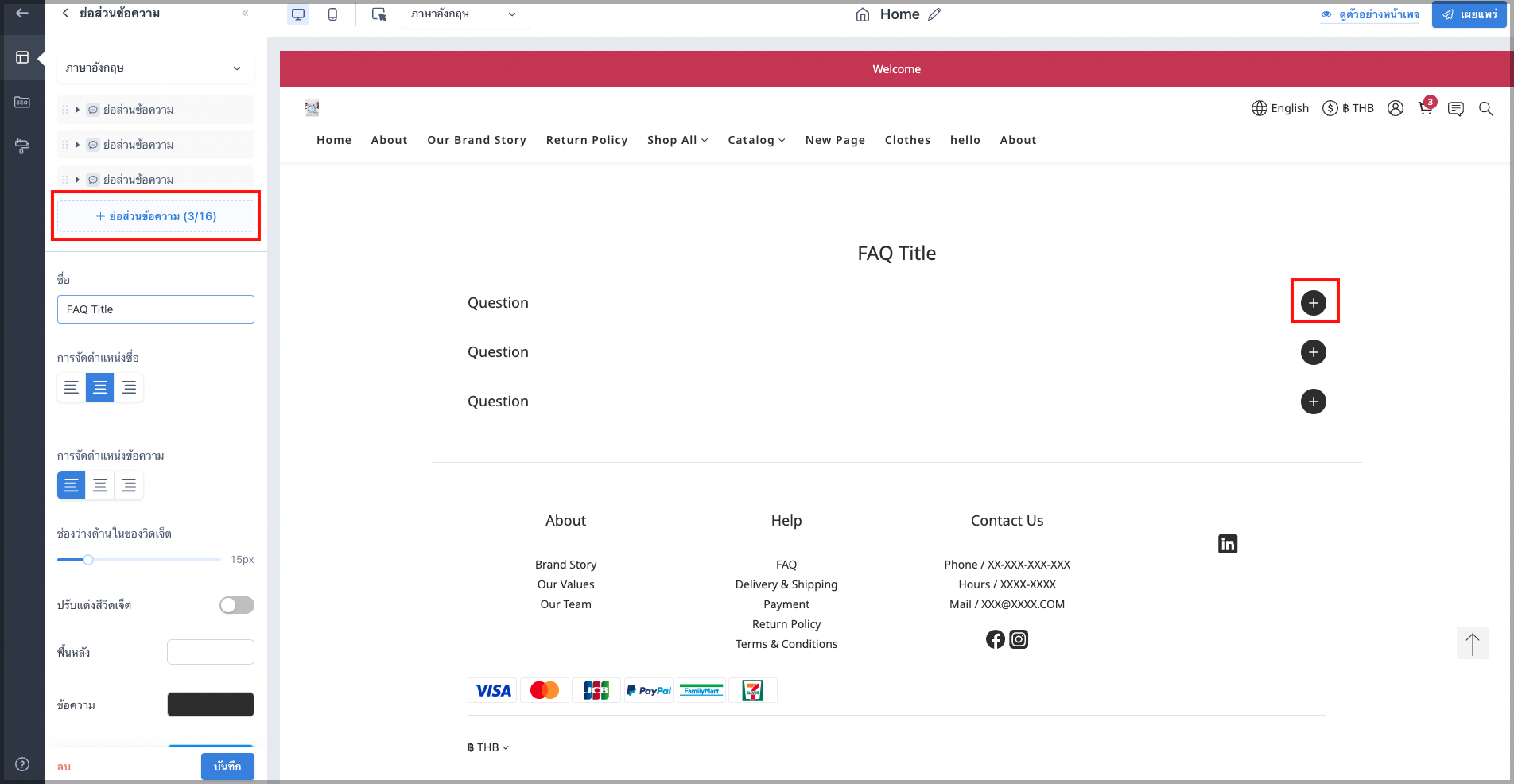Expand the second Question with its plus icon
The image size is (1514, 784).
tap(1314, 352)
